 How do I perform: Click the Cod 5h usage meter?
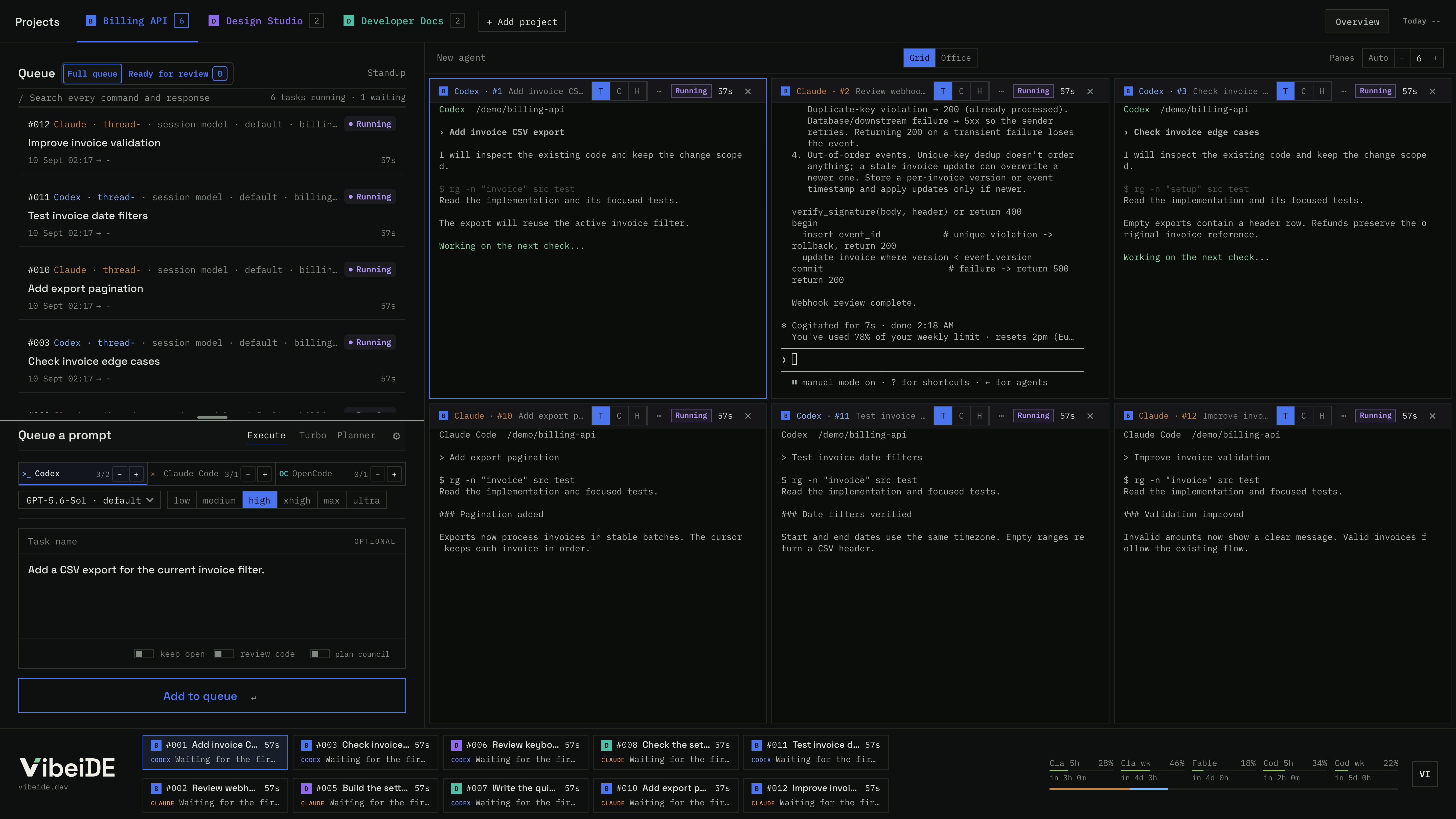(1295, 770)
